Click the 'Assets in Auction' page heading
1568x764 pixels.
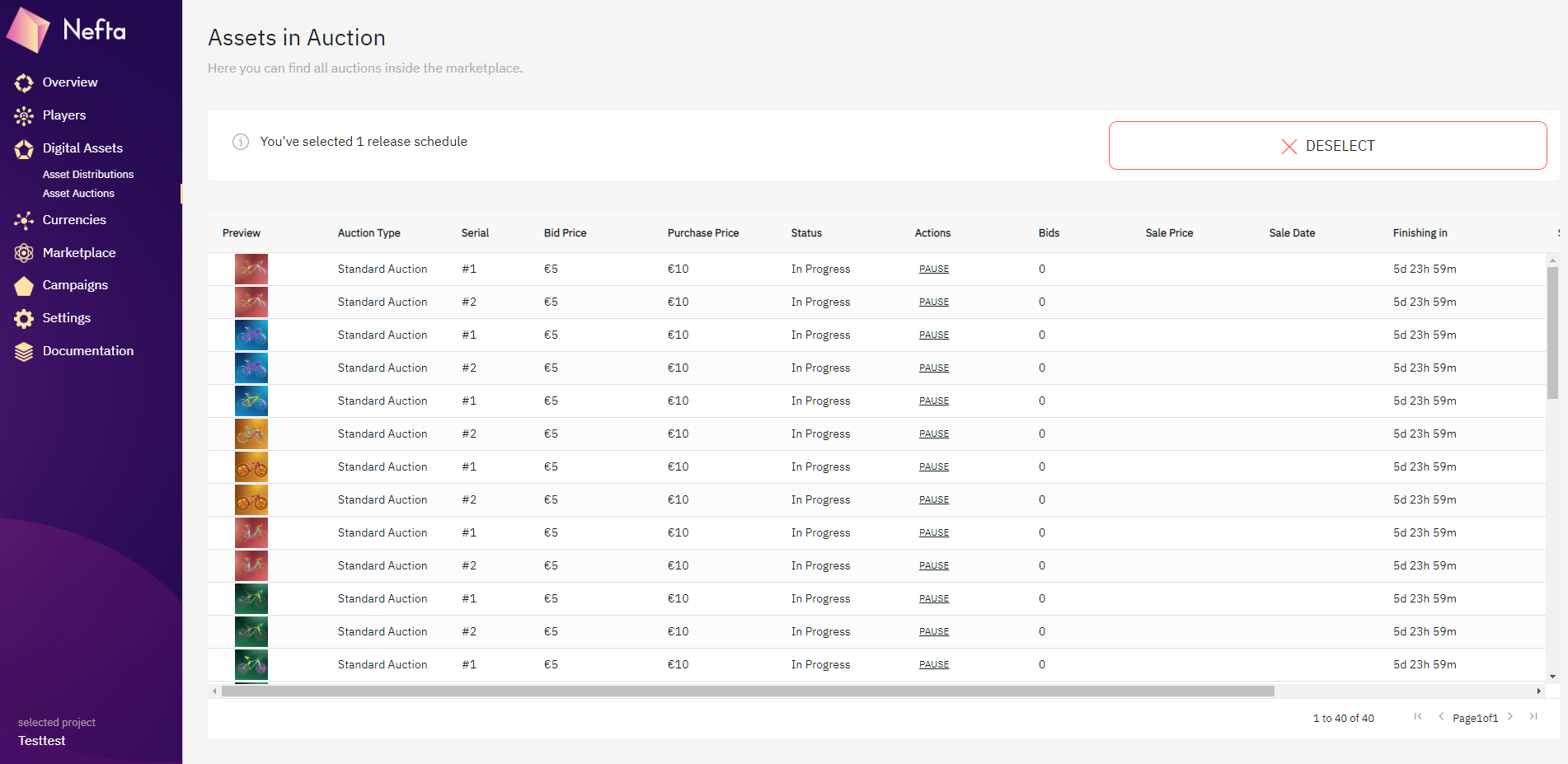297,38
